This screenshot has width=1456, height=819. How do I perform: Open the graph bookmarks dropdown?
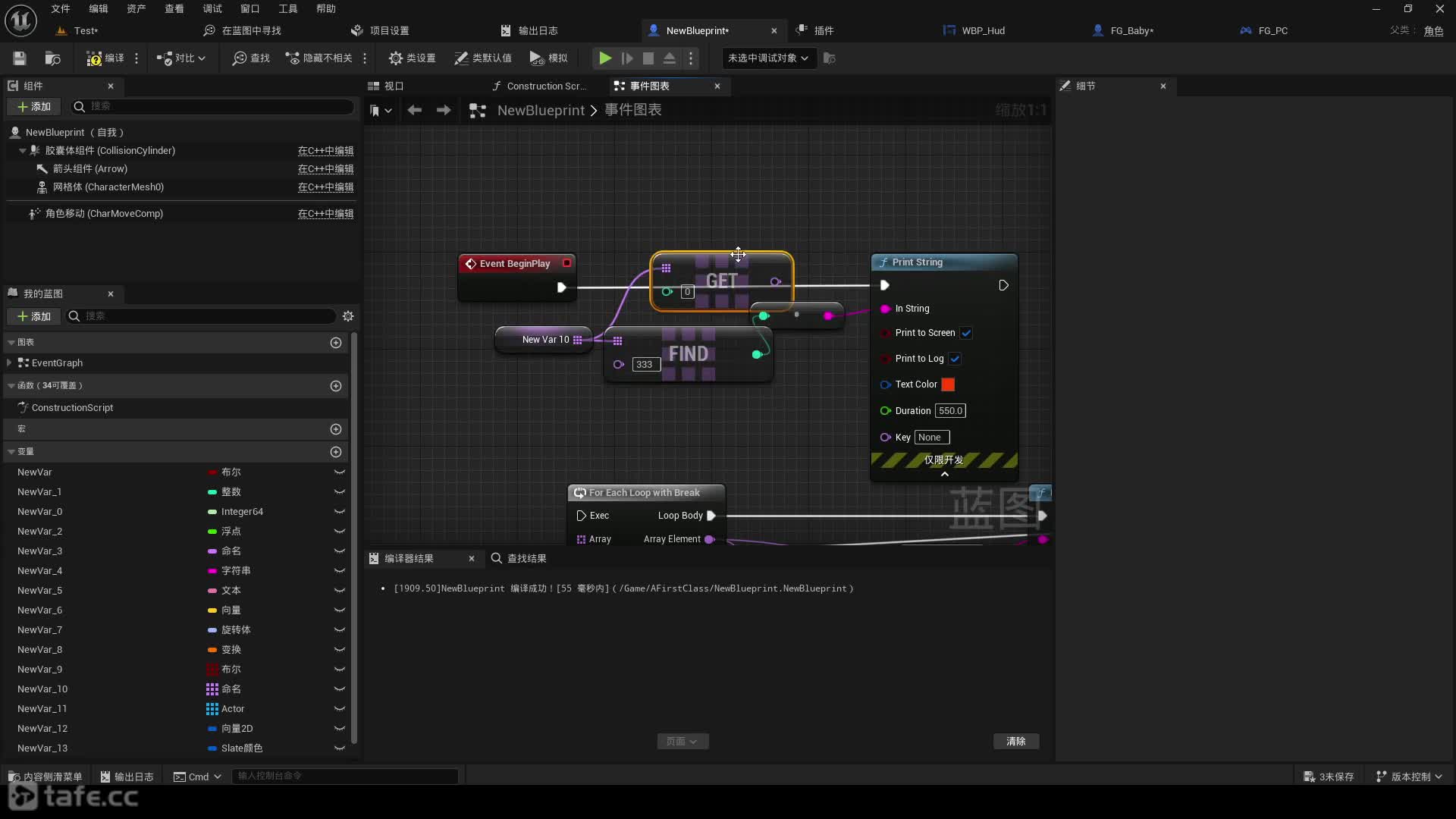click(x=381, y=111)
